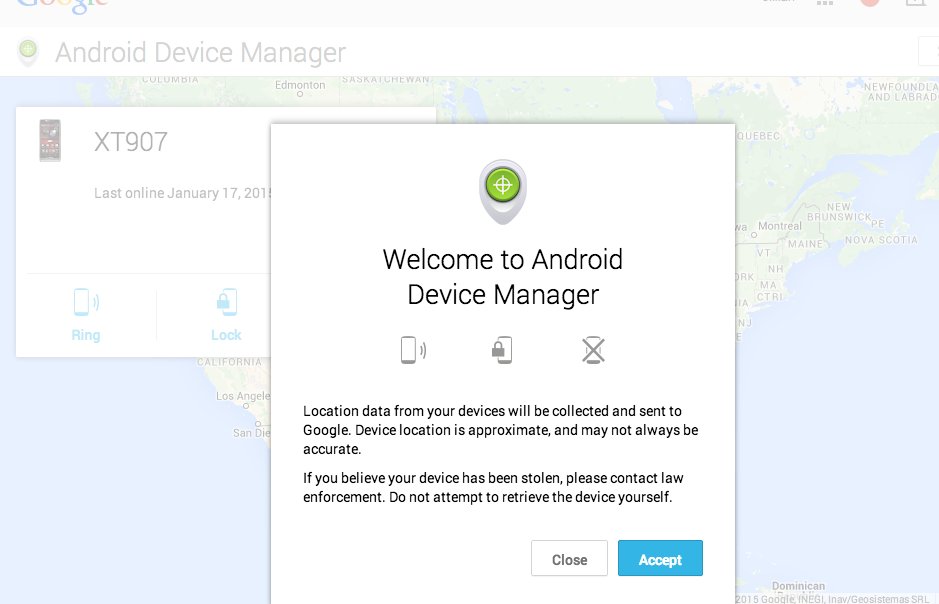This screenshot has height=604, width=939.
Task: Click the Lock padlock icon on device card
Action: click(x=226, y=302)
